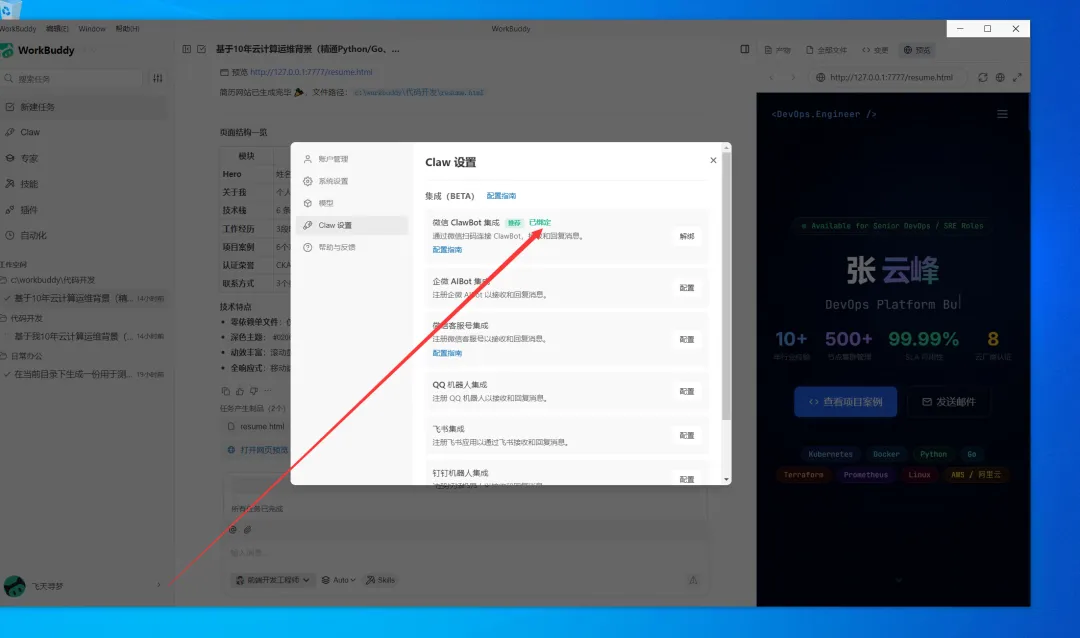Open the Auto model dropdown
Viewport: 1080px width, 638px height.
[338, 580]
